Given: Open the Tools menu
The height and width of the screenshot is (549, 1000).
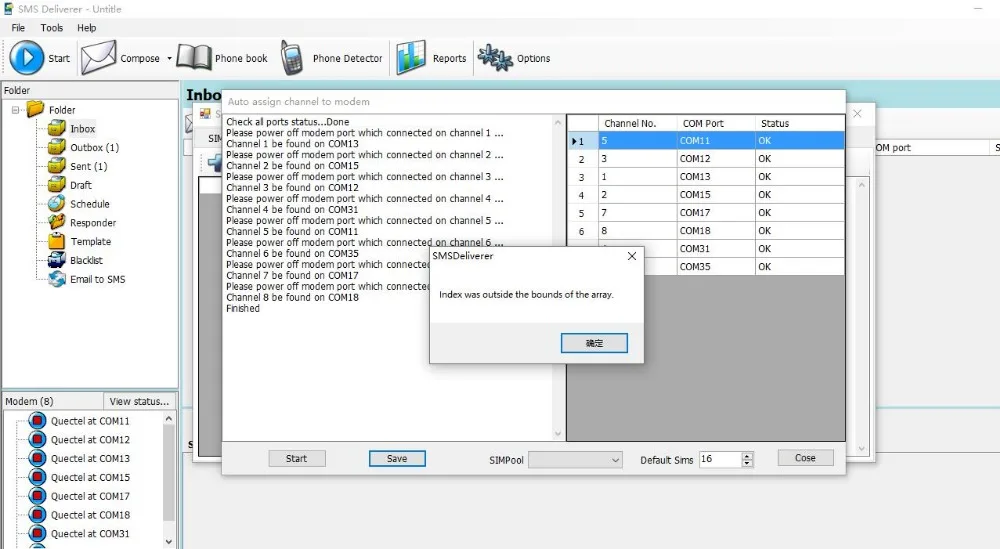Looking at the screenshot, I should point(52,28).
